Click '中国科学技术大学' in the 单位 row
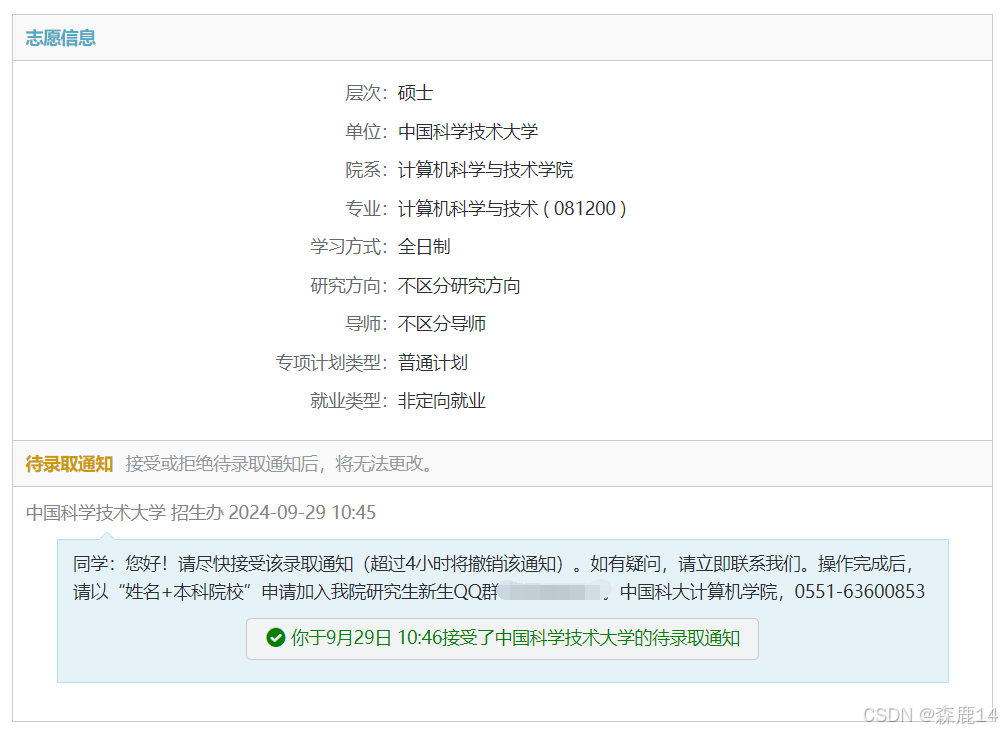Image resolution: width=1002 pixels, height=733 pixels. pyautogui.click(x=468, y=132)
